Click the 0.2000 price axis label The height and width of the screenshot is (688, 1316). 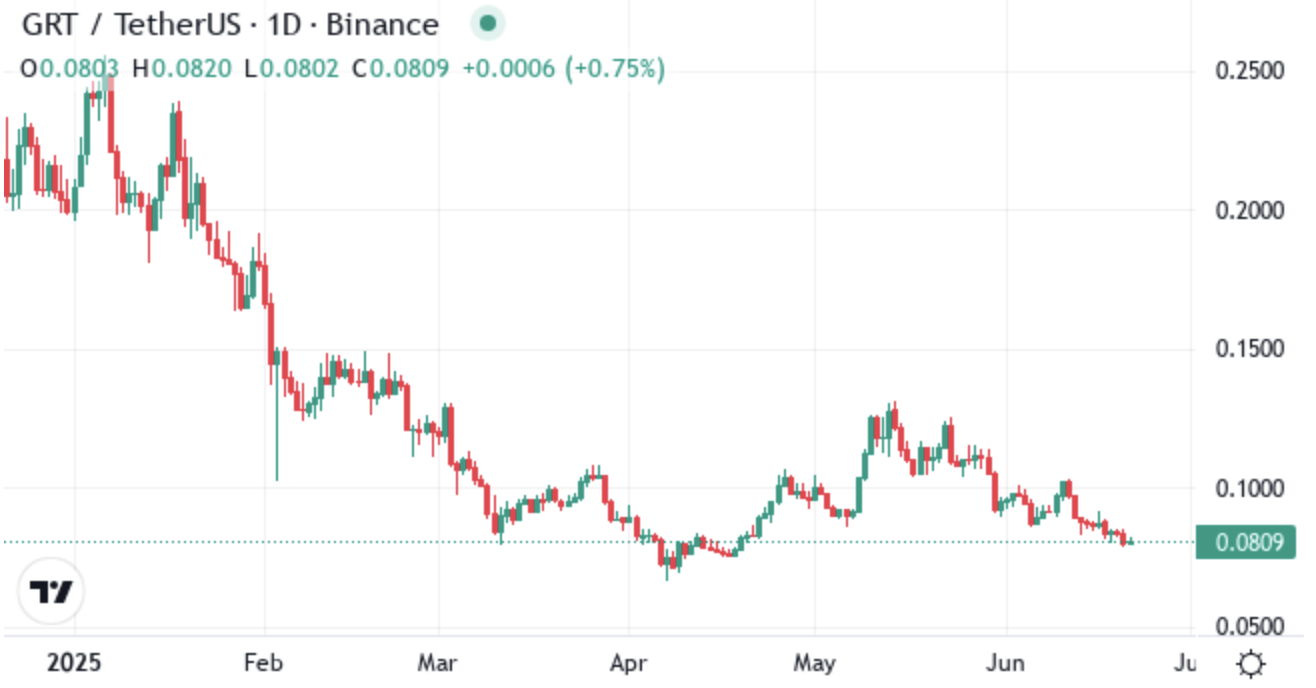(1248, 211)
